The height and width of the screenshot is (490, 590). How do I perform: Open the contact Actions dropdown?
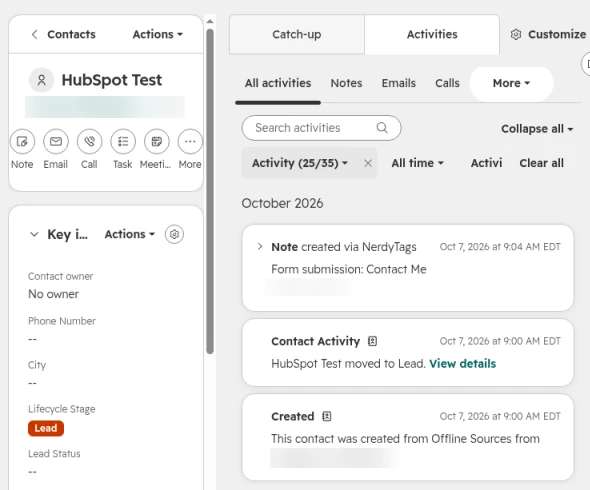coord(158,34)
